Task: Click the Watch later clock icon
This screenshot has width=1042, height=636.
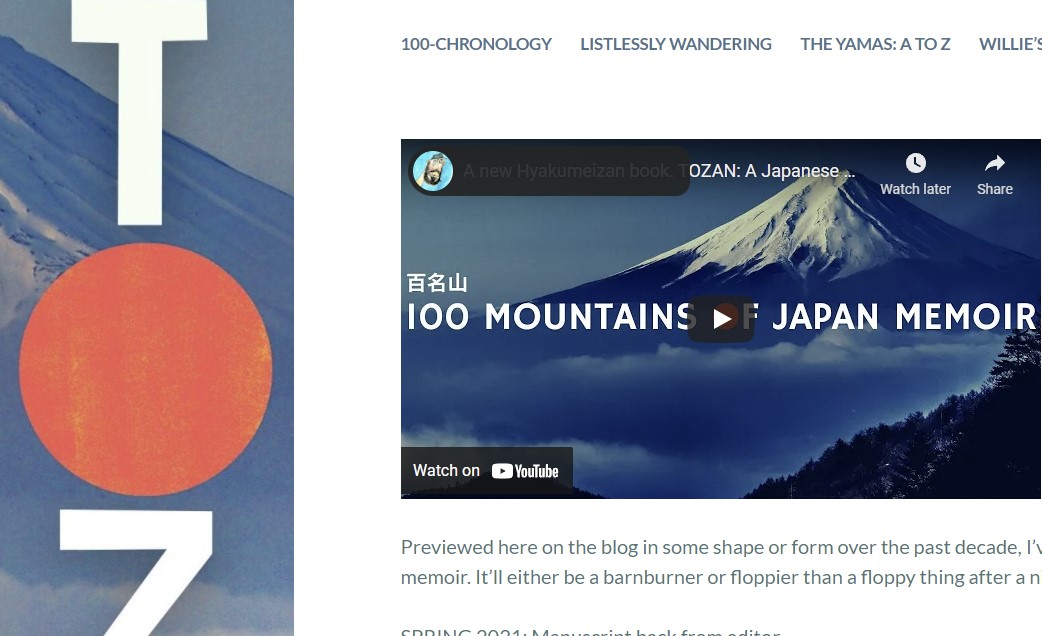Action: [916, 163]
